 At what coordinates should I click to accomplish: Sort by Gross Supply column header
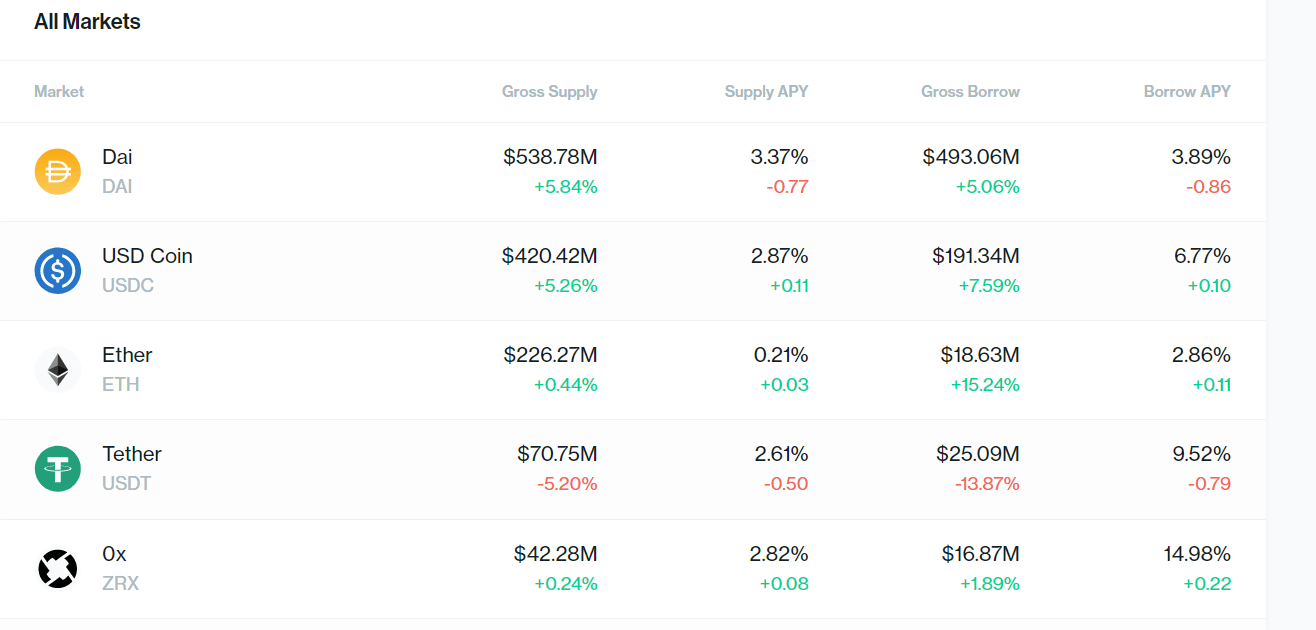549,91
